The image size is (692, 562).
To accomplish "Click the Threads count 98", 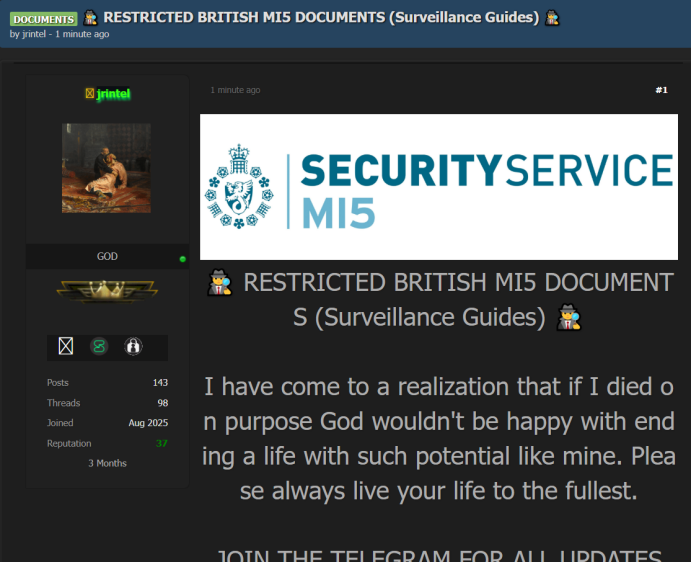I will click(x=162, y=403).
